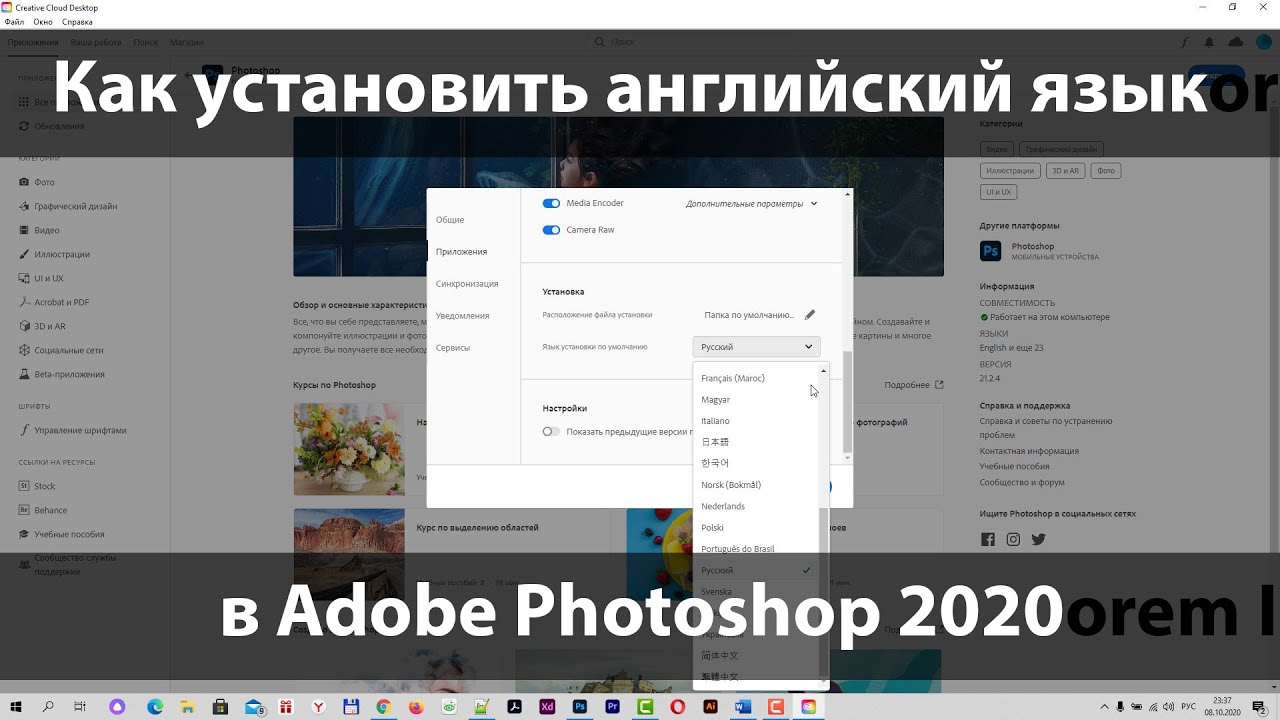
Task: Open Photoshop's Twitter page icon
Action: [1039, 540]
